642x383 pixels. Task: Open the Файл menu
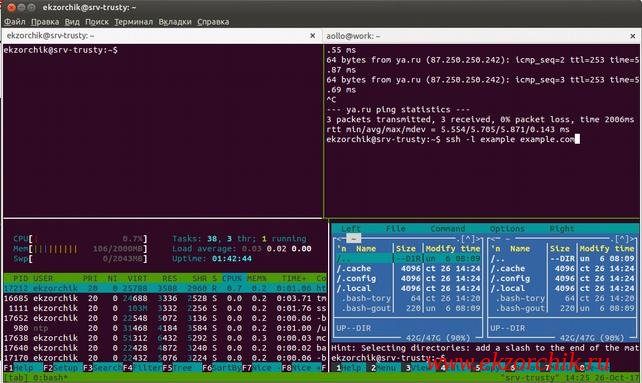(15, 22)
